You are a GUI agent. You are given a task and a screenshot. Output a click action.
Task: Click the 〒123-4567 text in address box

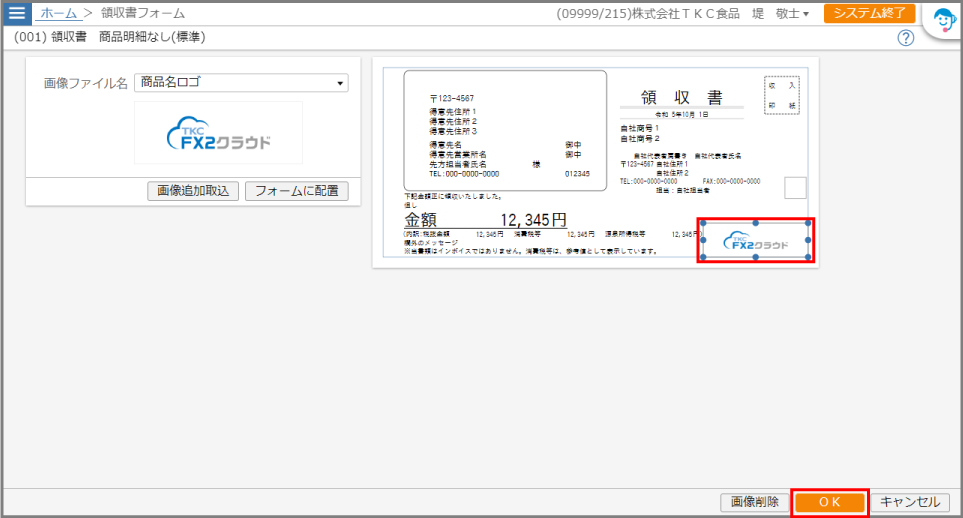tap(451, 98)
